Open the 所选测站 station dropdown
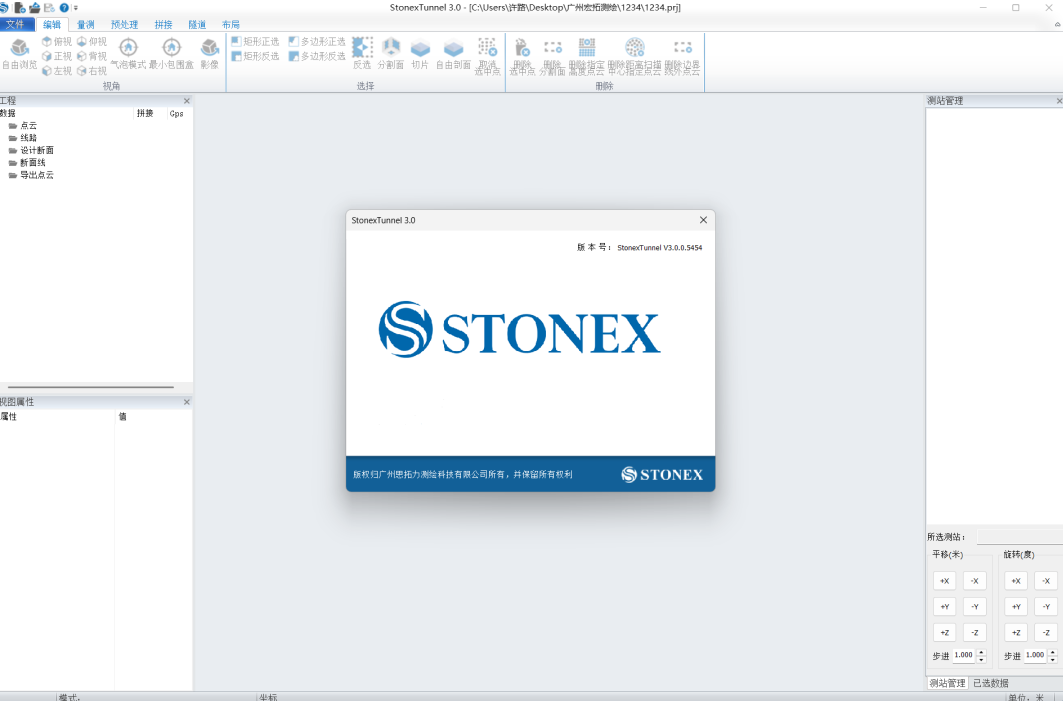The width and height of the screenshot is (1063, 701). click(1018, 537)
